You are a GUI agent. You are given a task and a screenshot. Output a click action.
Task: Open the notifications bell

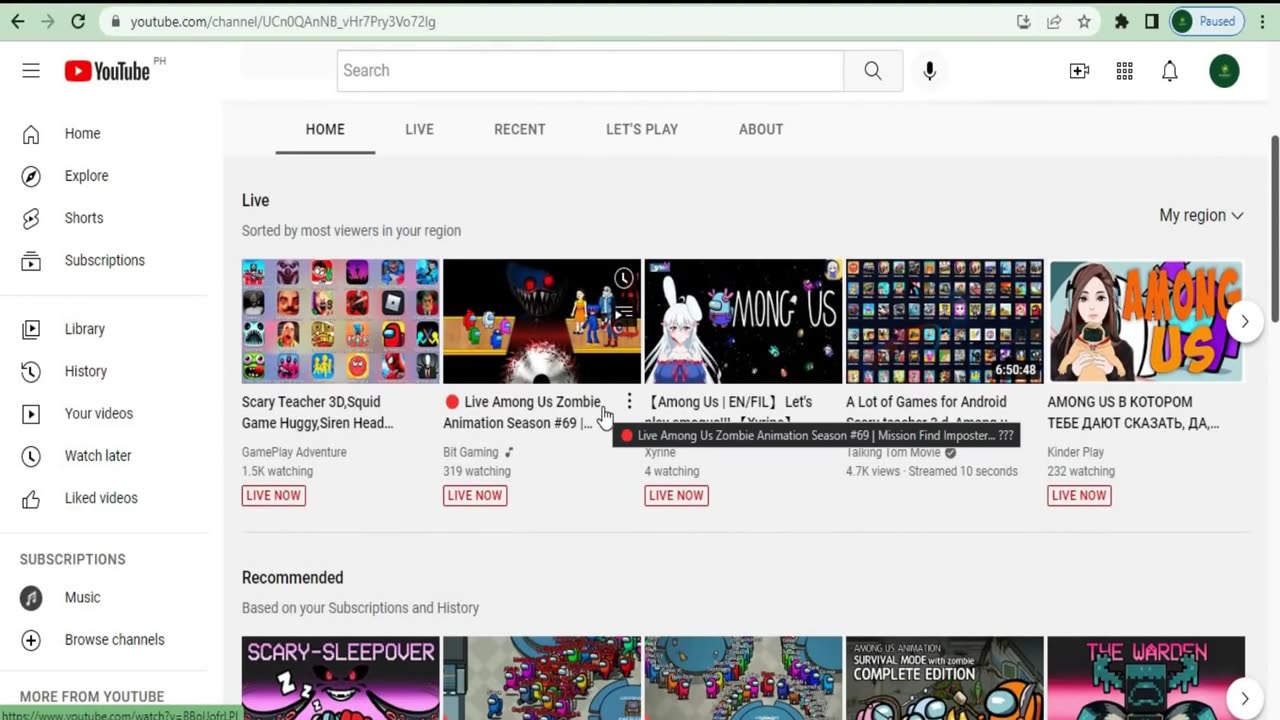[1170, 71]
